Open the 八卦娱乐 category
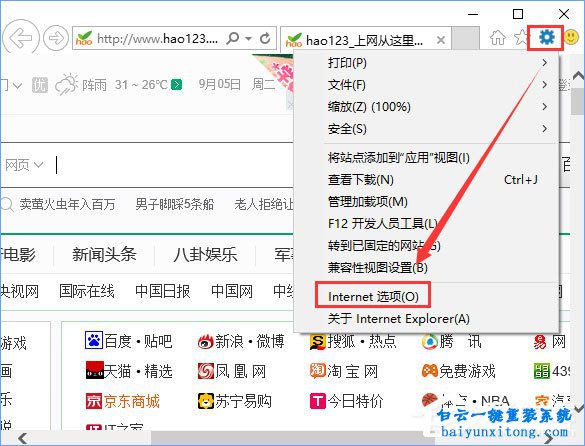The width and height of the screenshot is (585, 446). [x=205, y=255]
